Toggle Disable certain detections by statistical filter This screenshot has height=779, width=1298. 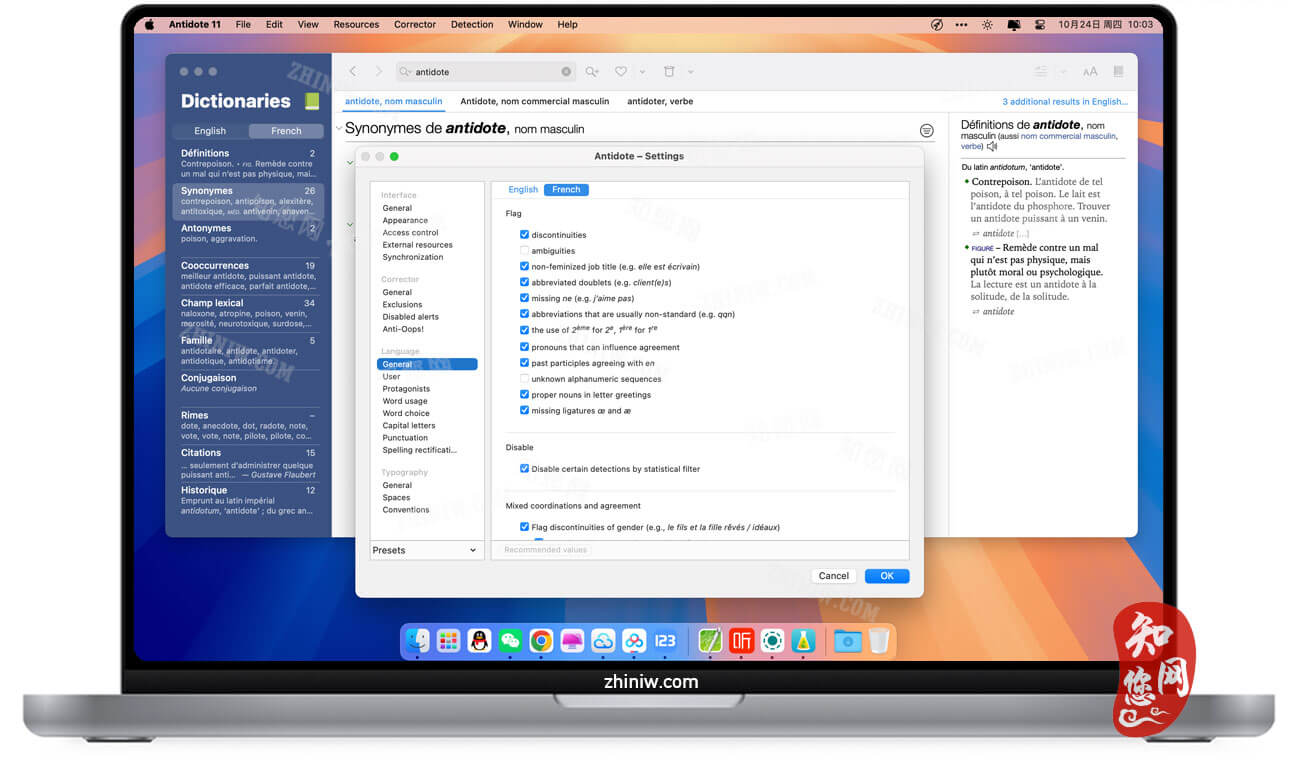(524, 469)
